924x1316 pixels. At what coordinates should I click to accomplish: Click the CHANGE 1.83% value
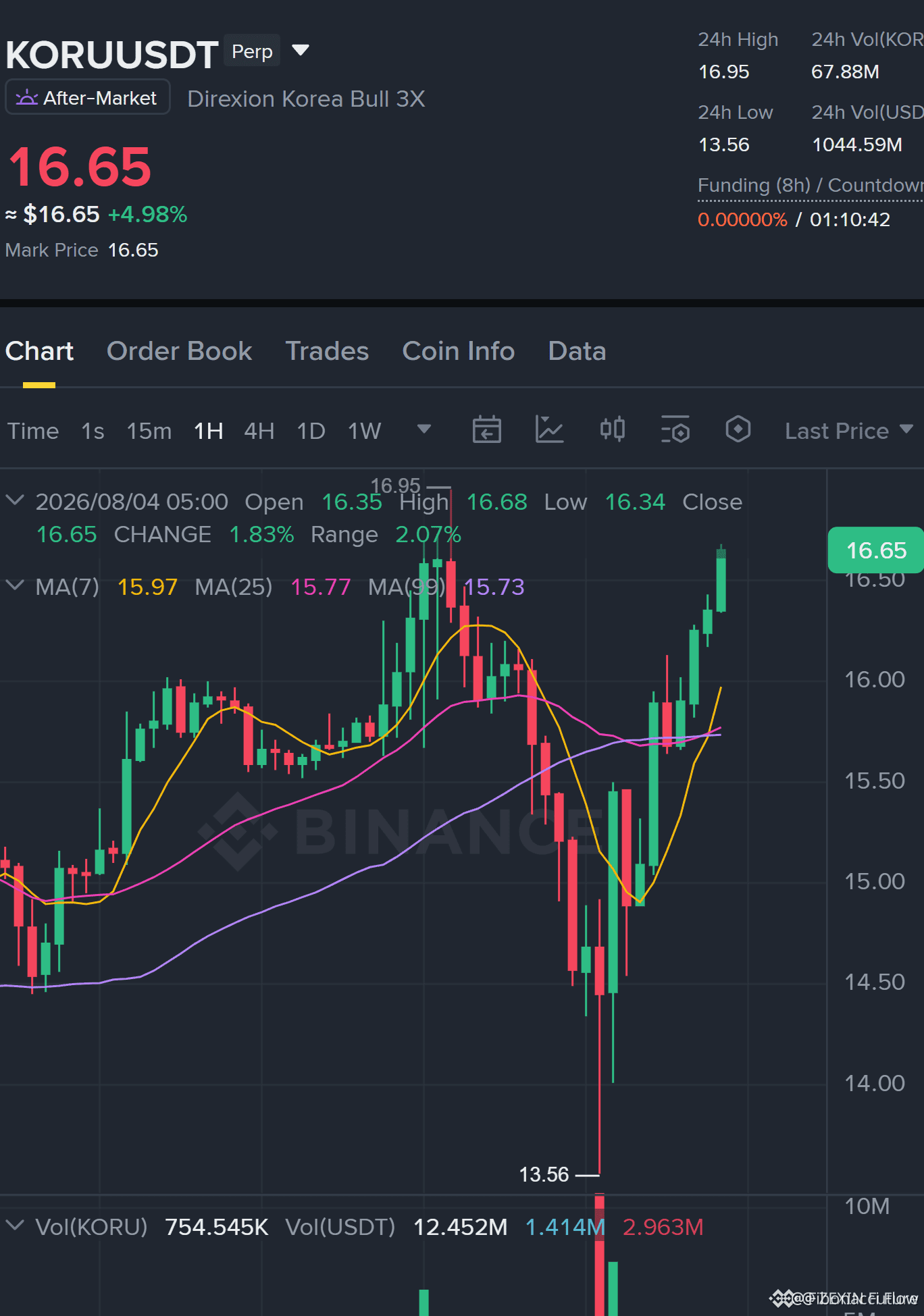[261, 534]
